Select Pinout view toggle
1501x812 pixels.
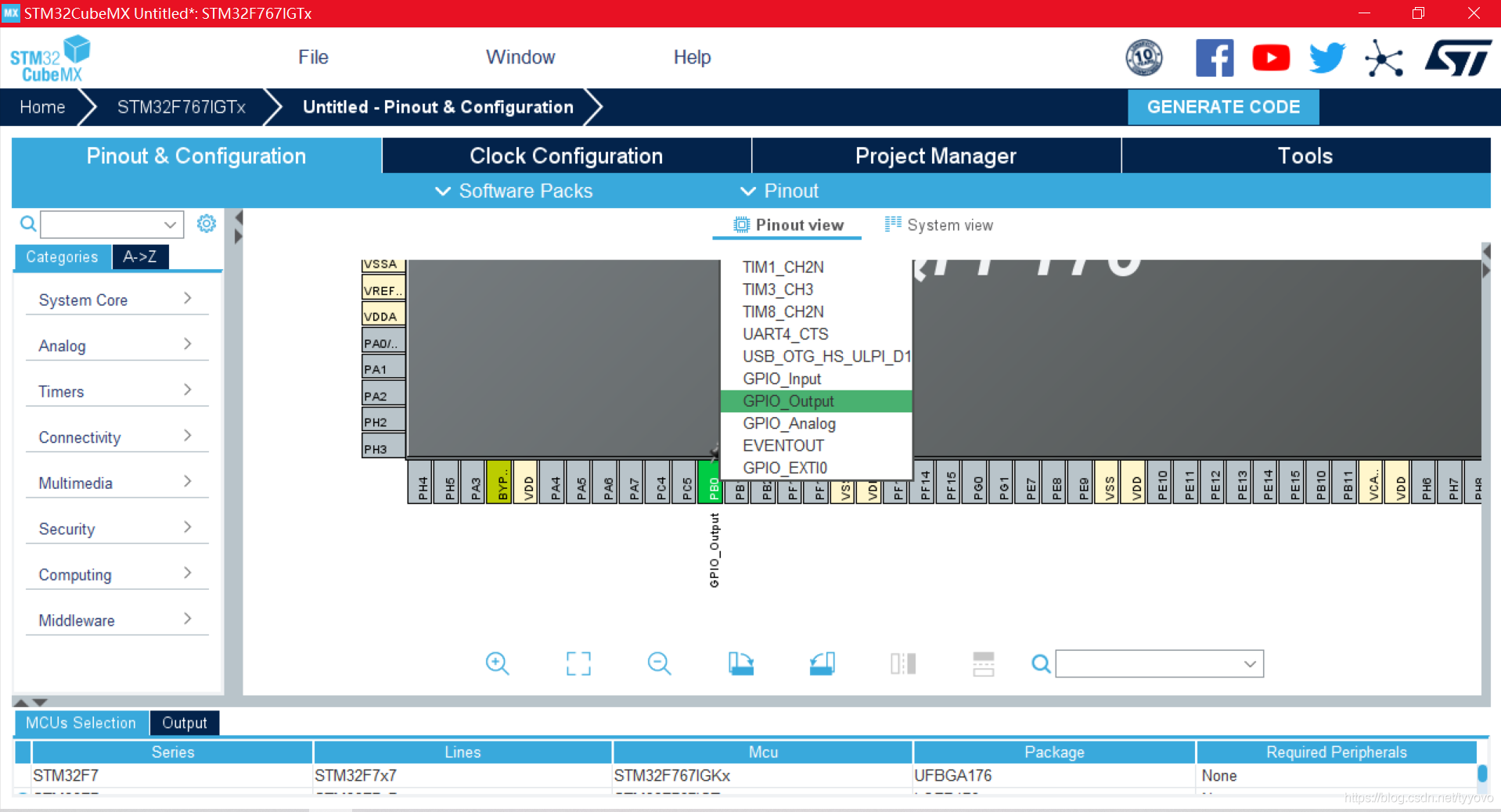(787, 225)
